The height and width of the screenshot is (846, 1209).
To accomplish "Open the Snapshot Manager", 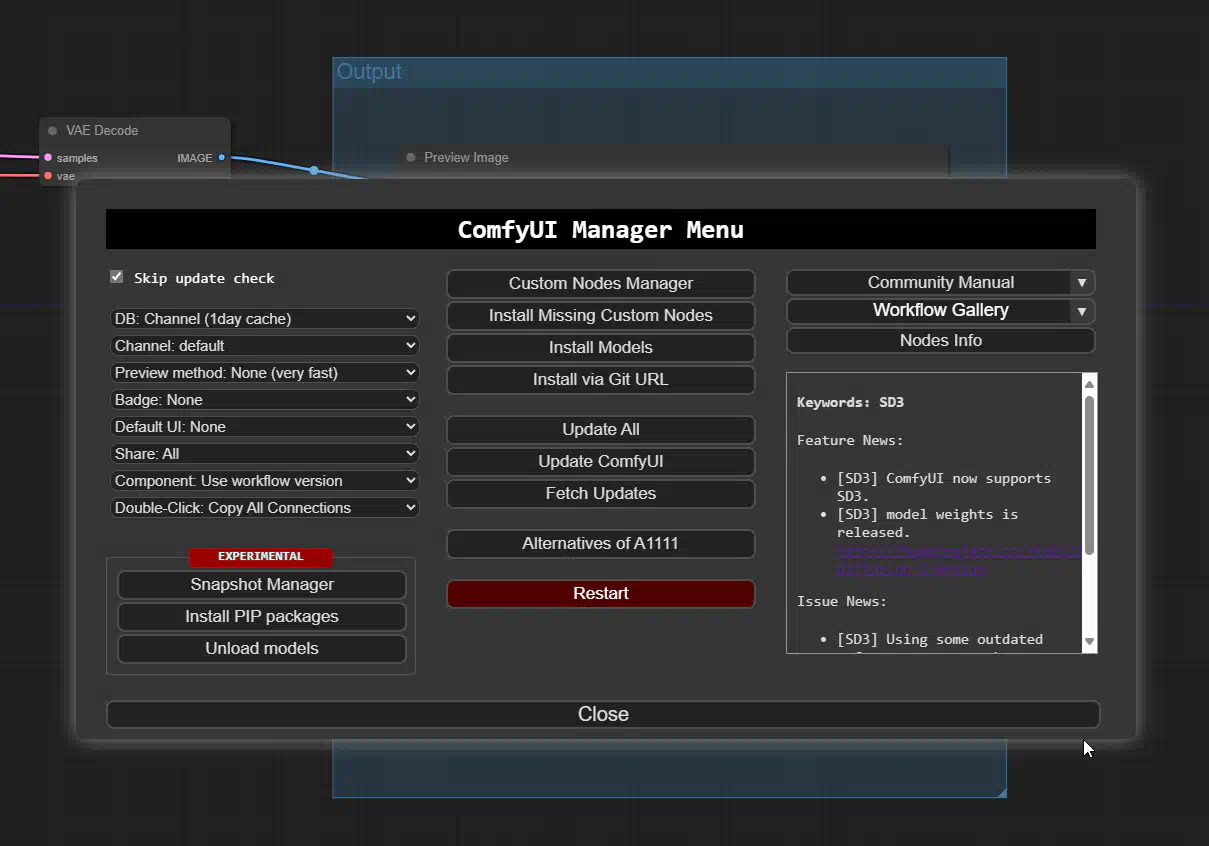I will click(262, 585).
